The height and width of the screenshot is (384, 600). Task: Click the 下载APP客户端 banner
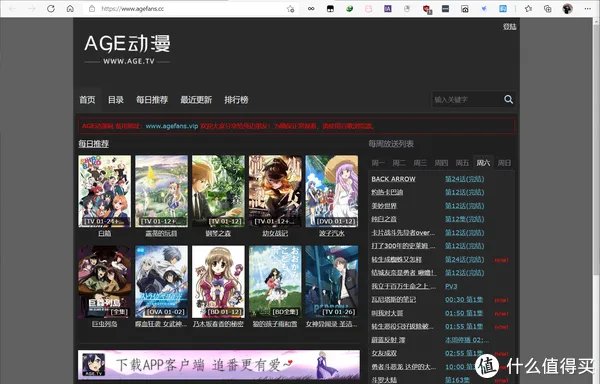click(219, 364)
